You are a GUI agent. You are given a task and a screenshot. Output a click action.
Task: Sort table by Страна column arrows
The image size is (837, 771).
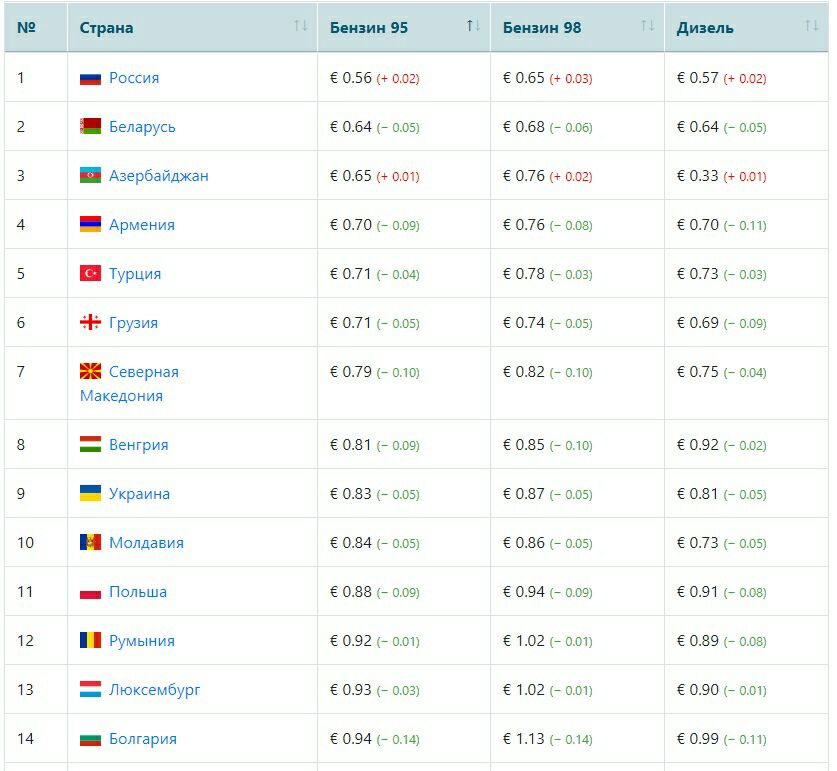(300, 26)
